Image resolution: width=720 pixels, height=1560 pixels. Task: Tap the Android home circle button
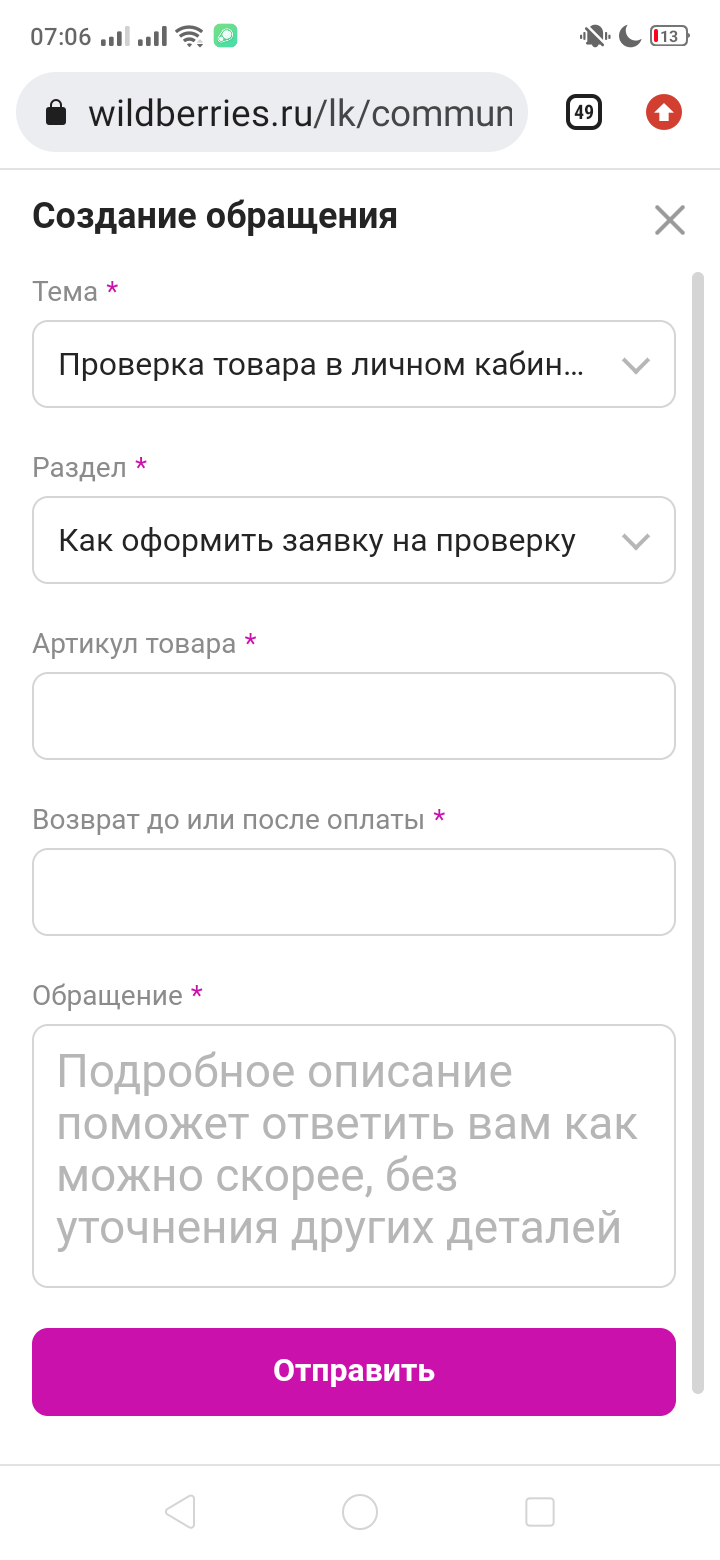point(360,1512)
